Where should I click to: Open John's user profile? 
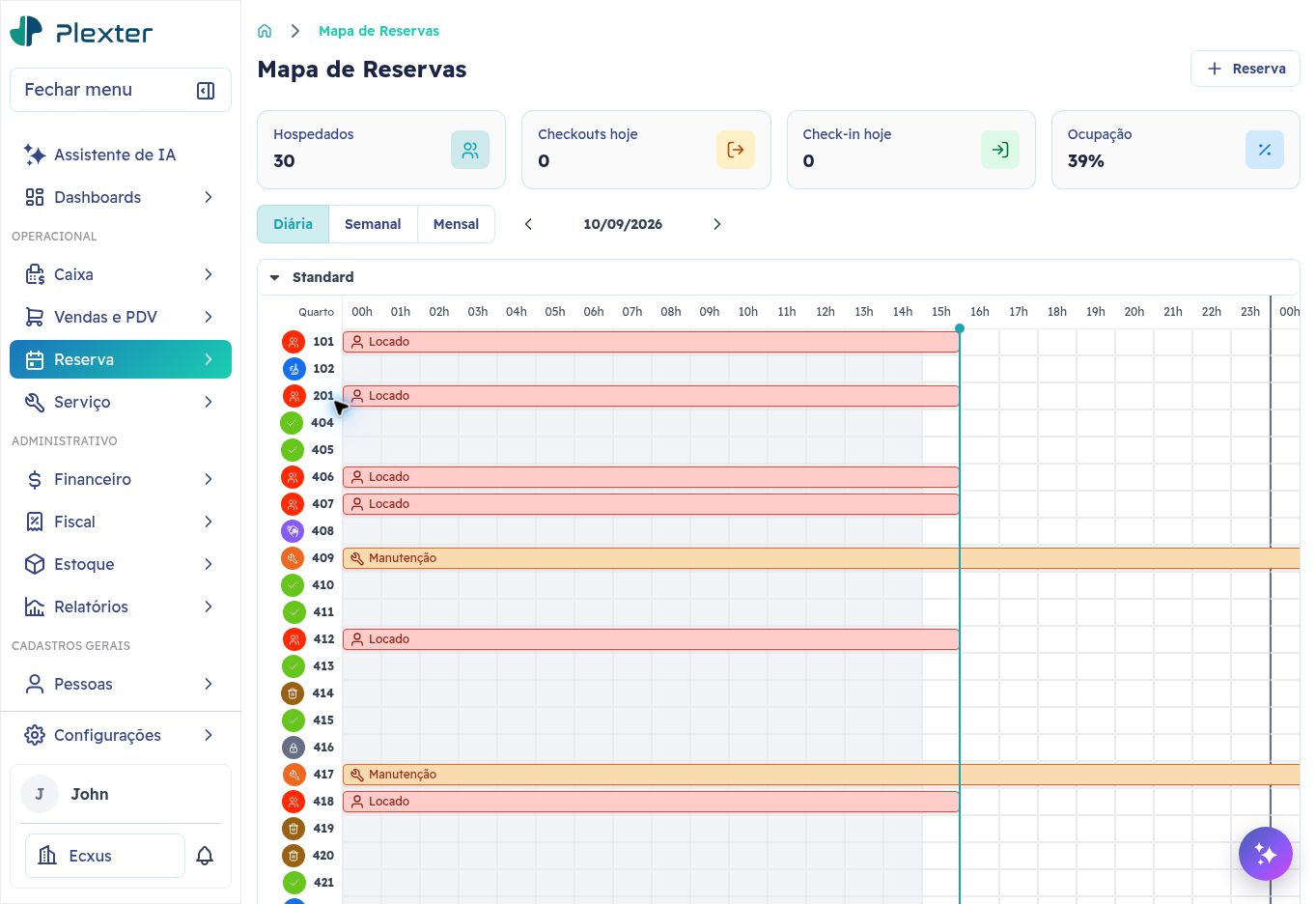coord(121,794)
